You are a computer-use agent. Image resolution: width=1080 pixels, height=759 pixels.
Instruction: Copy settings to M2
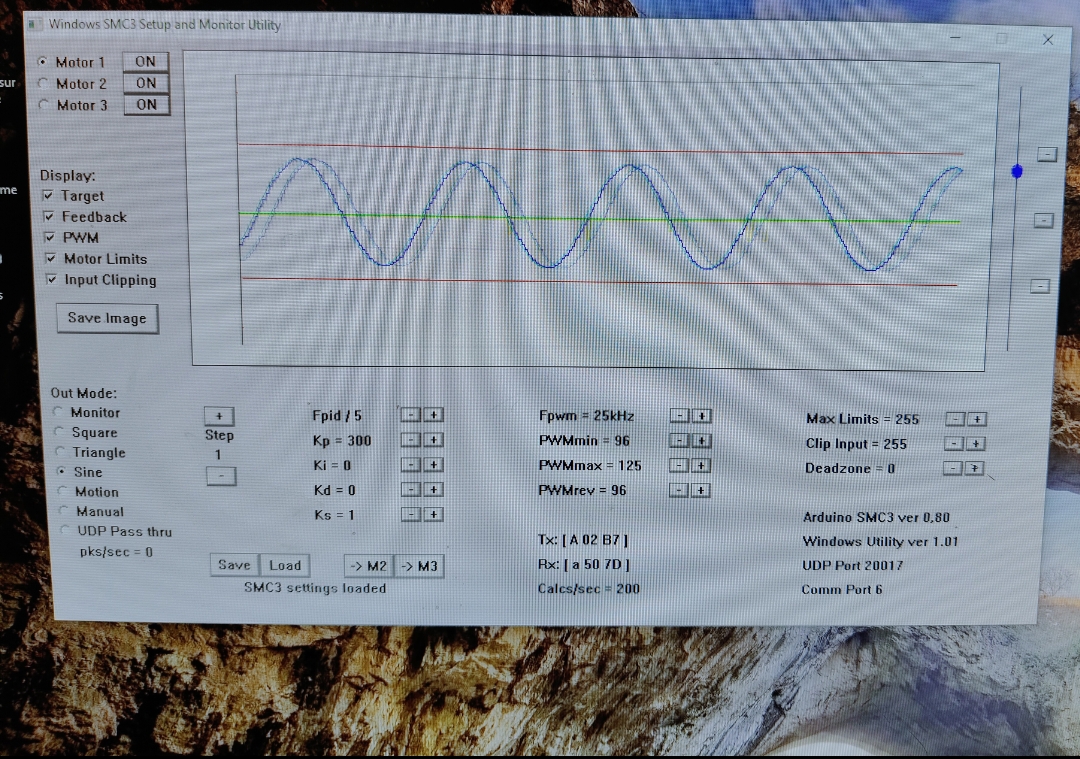368,566
